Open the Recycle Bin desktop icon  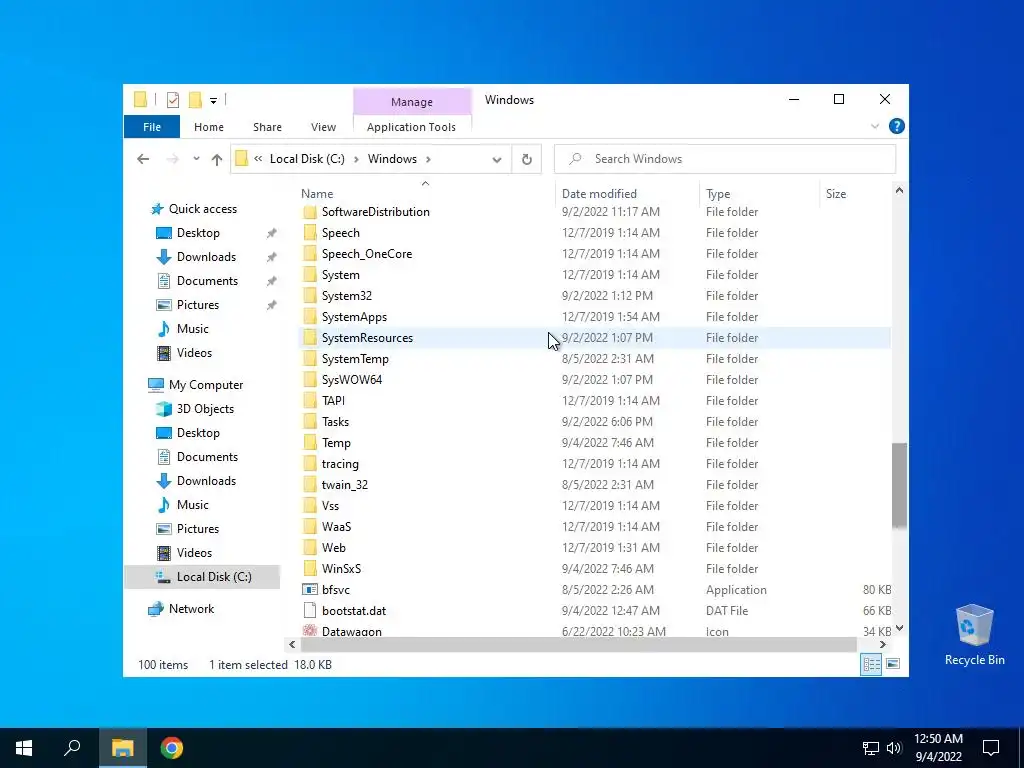coord(974,635)
